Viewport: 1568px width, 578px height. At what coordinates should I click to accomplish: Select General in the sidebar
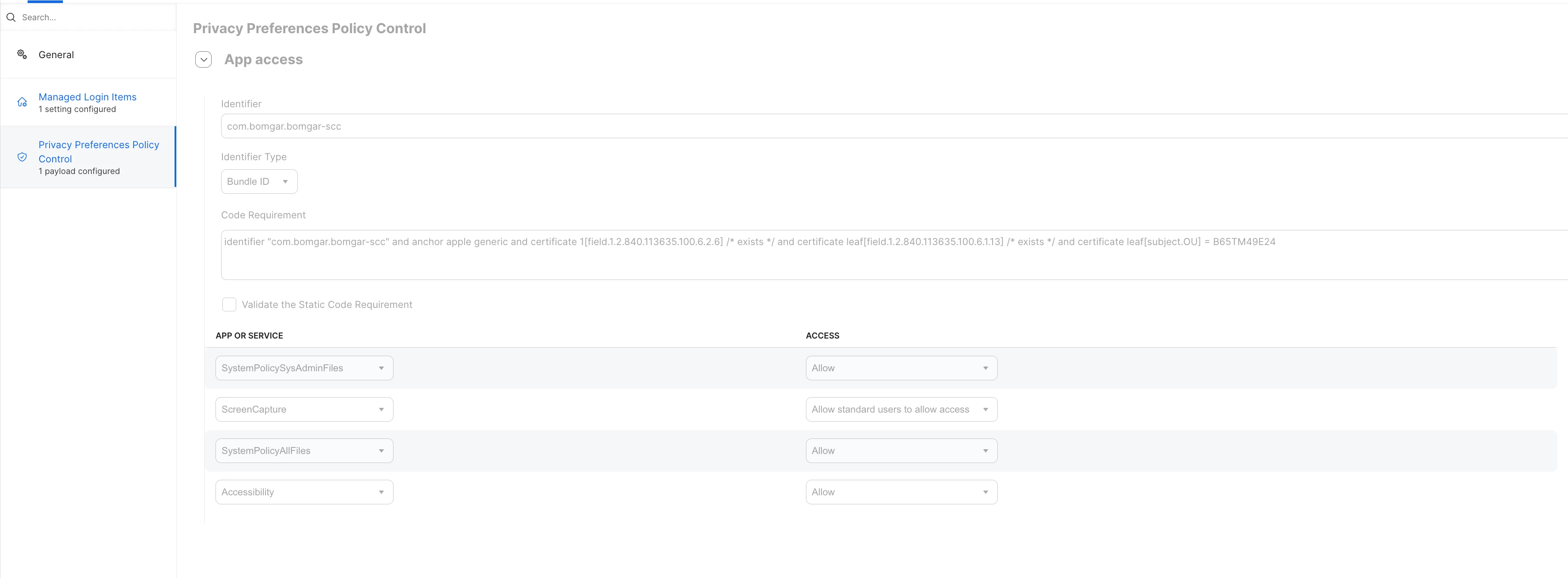88,55
